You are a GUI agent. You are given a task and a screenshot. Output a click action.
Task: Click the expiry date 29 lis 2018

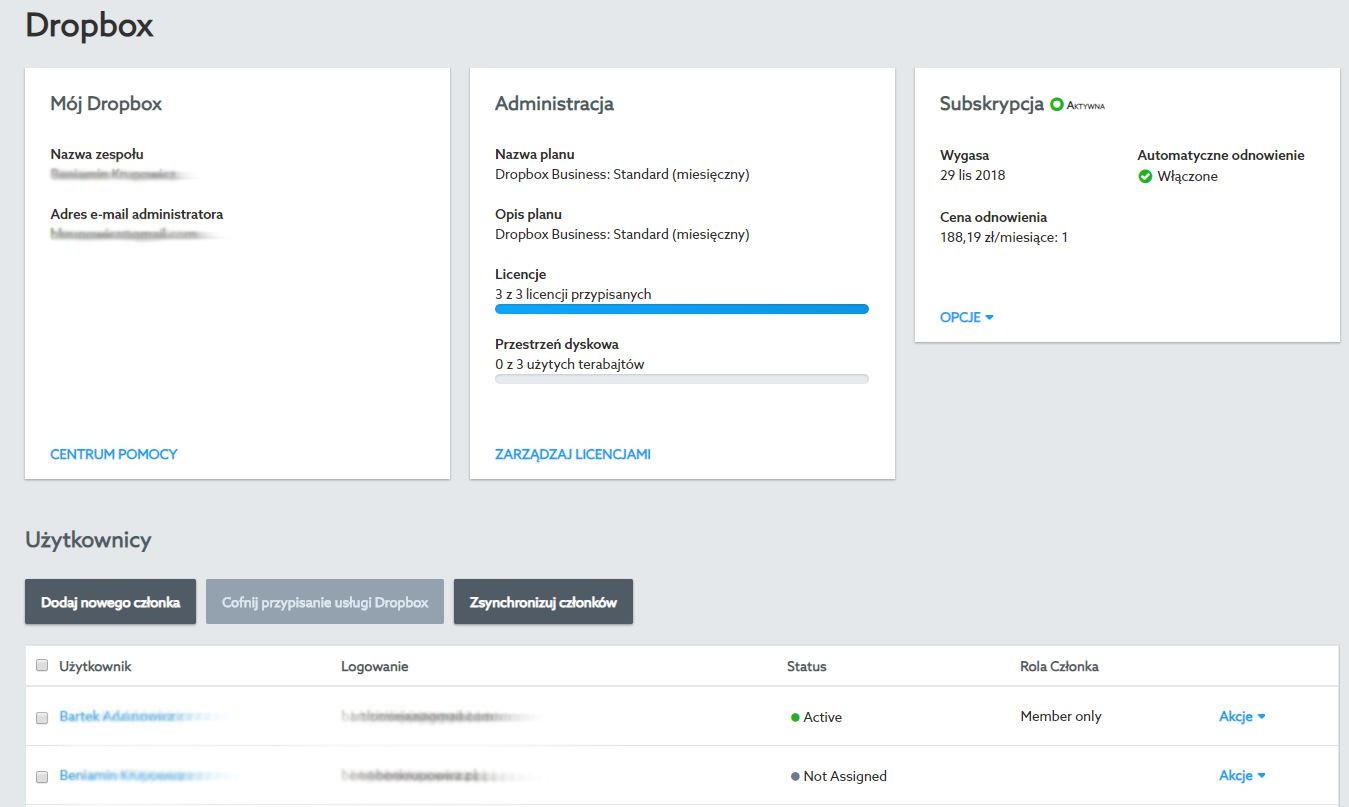tap(973, 175)
